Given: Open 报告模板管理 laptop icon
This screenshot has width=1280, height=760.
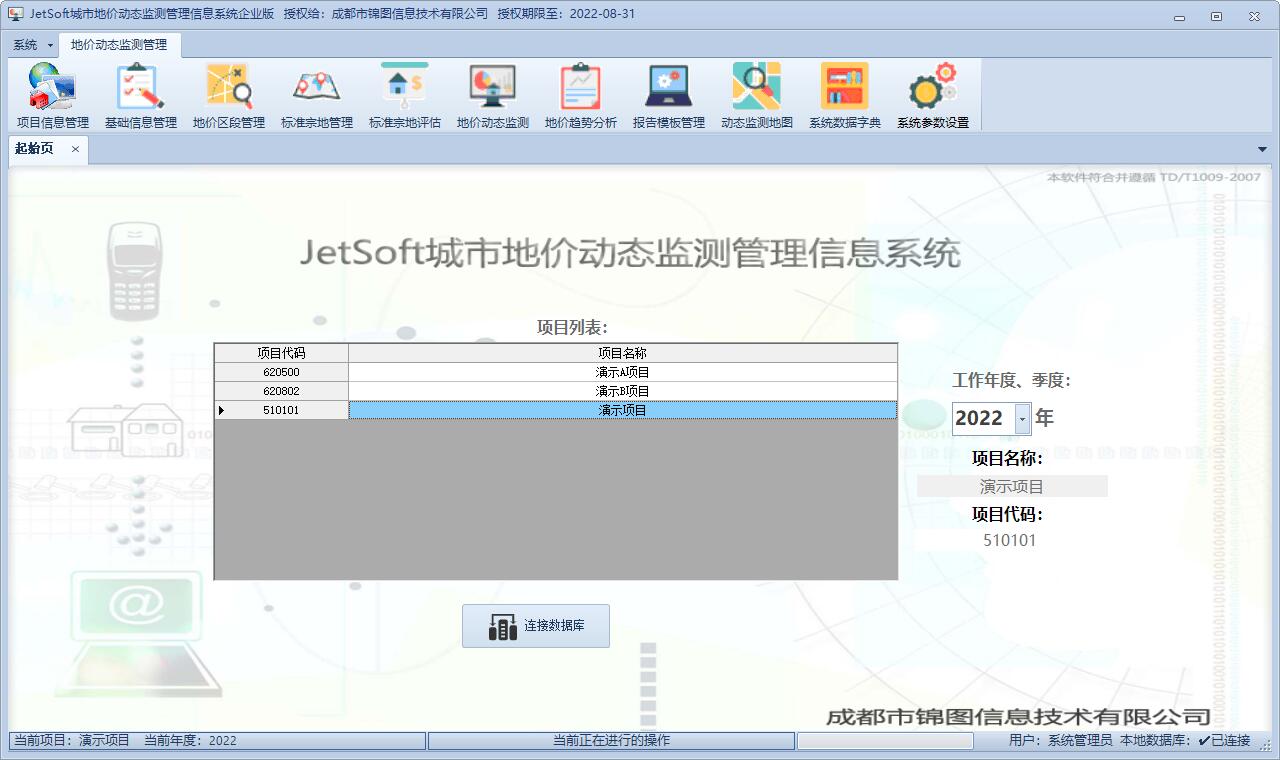Looking at the screenshot, I should [668, 96].
